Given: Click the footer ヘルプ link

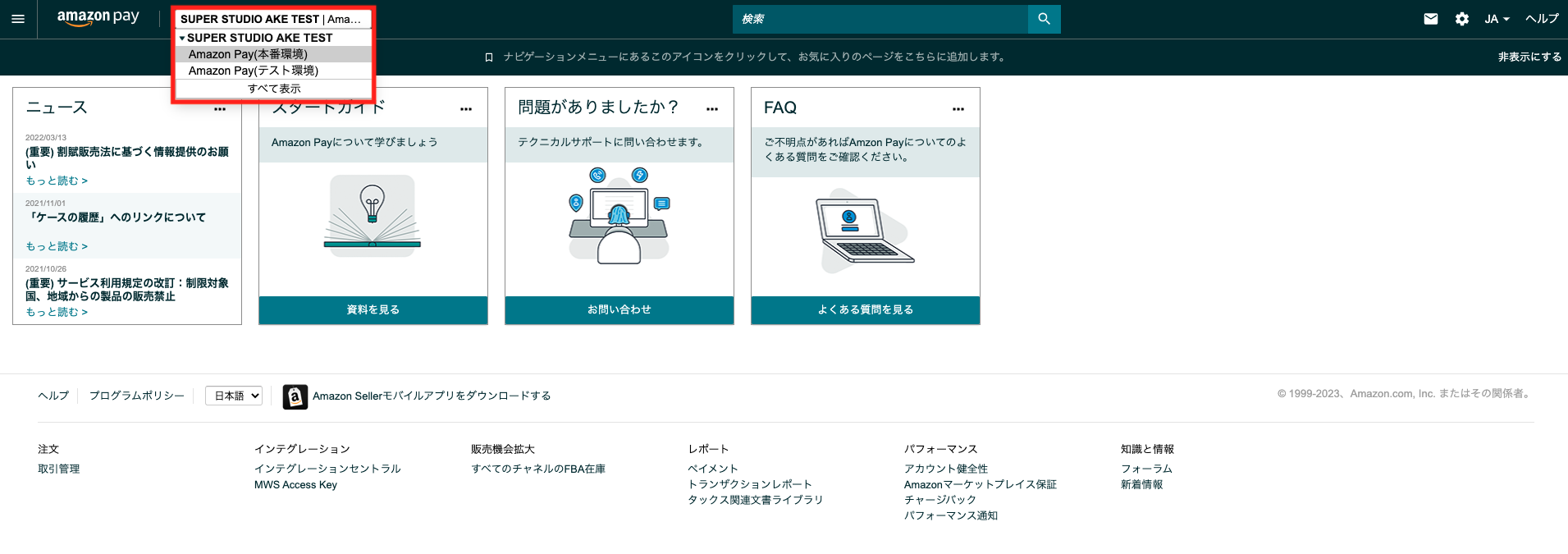Looking at the screenshot, I should click(53, 396).
